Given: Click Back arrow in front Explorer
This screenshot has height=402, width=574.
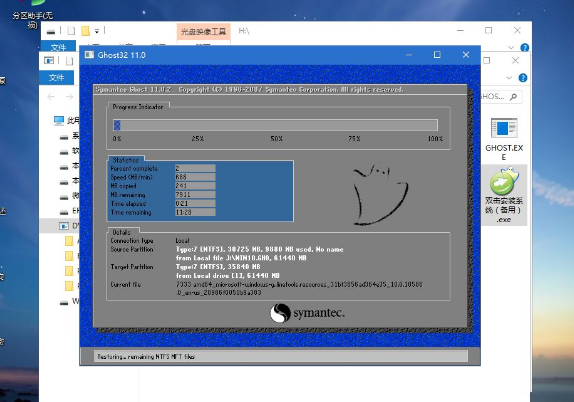Looking at the screenshot, I should coord(51,97).
